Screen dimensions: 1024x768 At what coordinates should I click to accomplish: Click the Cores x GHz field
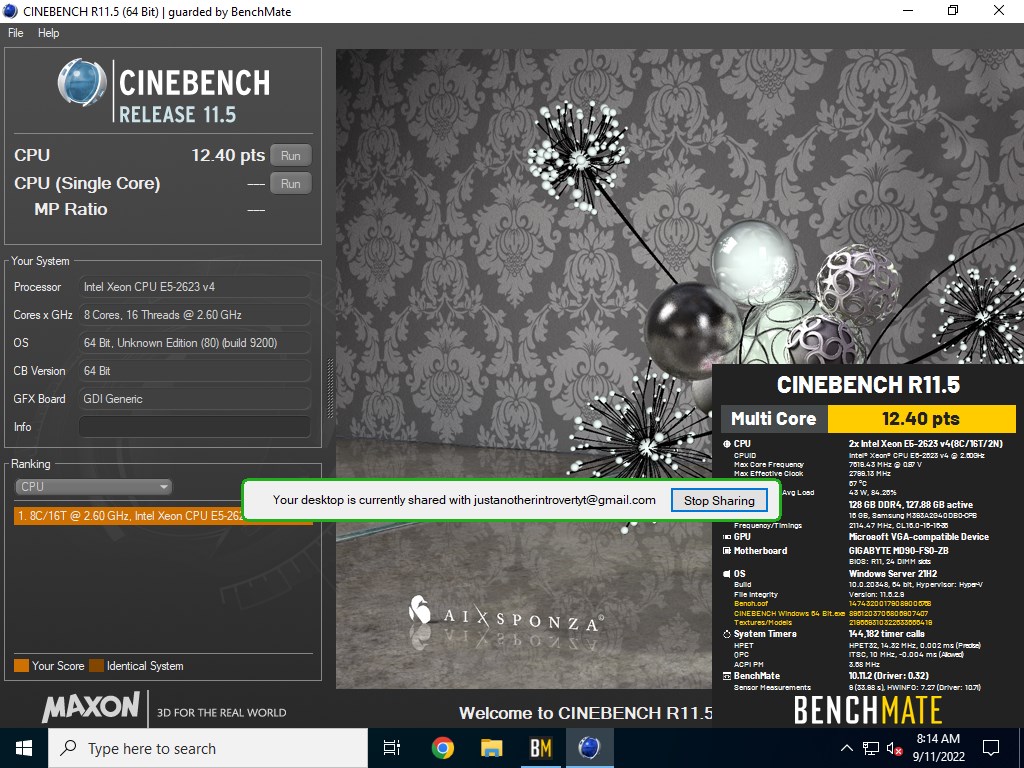pyautogui.click(x=195, y=315)
